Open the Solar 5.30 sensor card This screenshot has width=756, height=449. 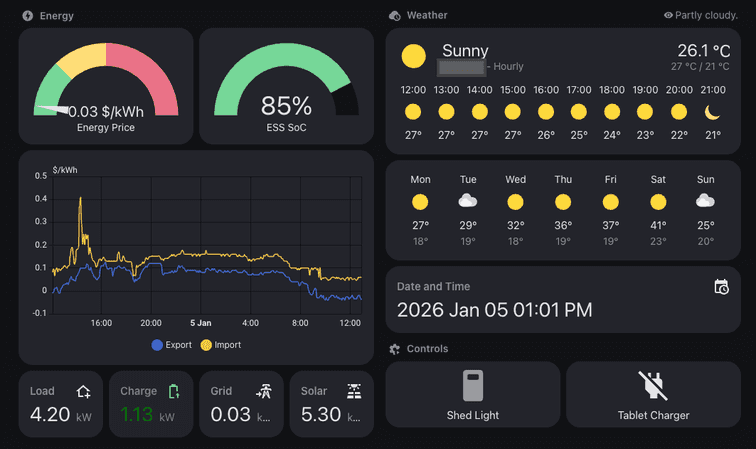[332, 404]
